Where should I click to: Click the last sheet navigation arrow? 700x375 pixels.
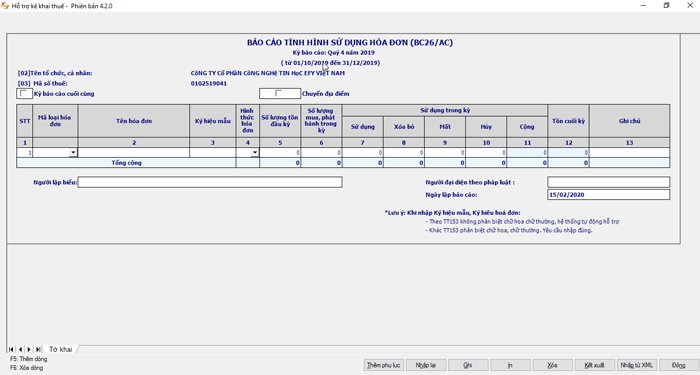[38, 349]
